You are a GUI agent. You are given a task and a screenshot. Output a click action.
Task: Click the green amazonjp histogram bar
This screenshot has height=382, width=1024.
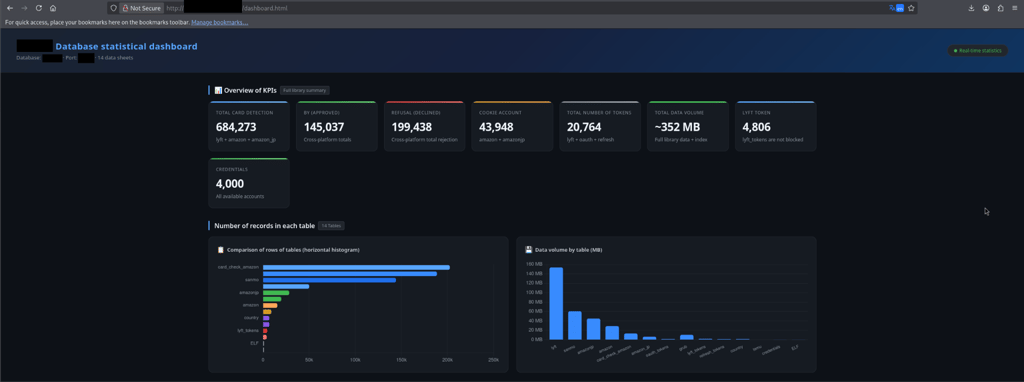pos(276,293)
